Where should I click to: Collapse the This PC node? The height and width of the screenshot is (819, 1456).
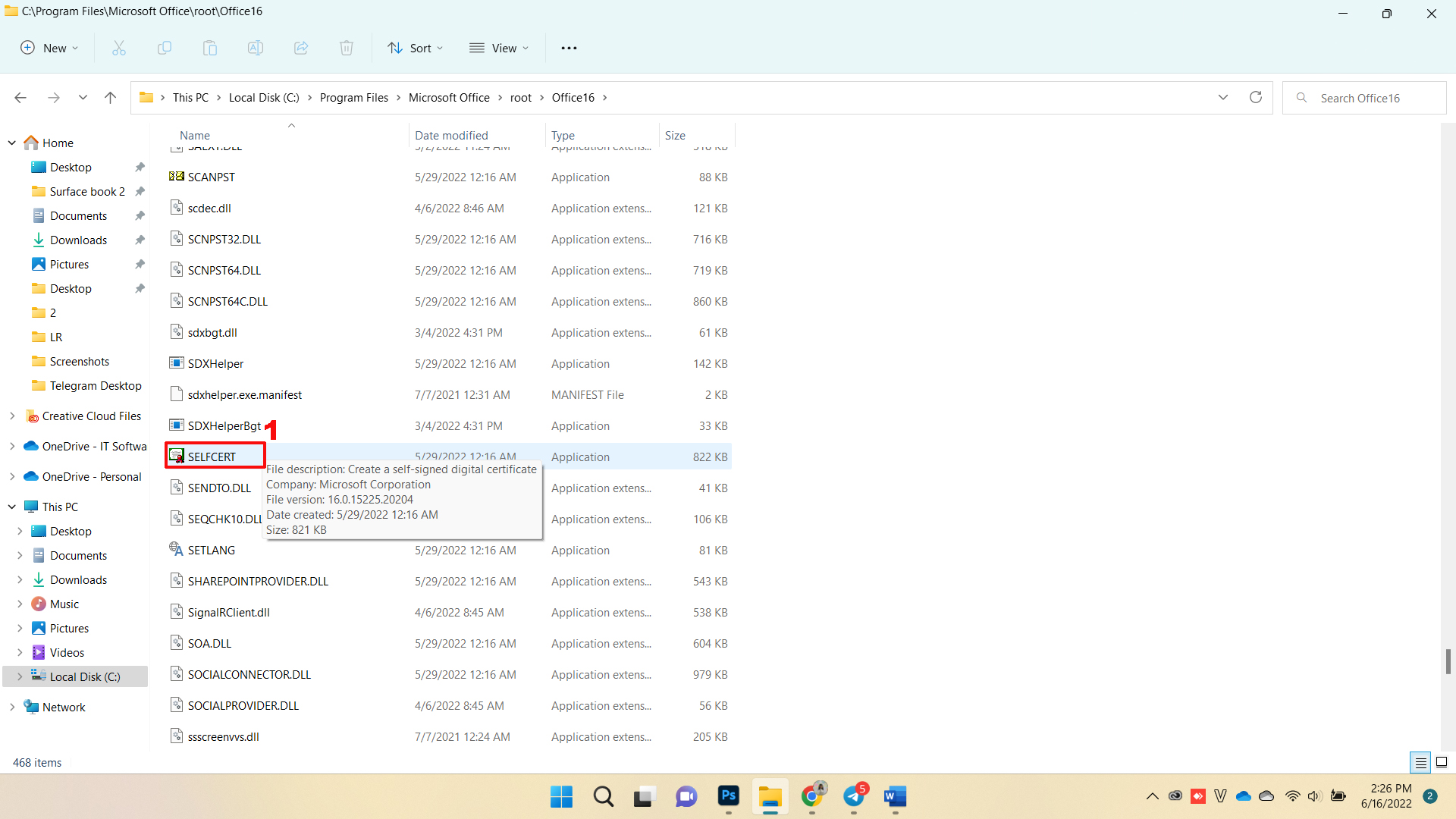pos(12,507)
